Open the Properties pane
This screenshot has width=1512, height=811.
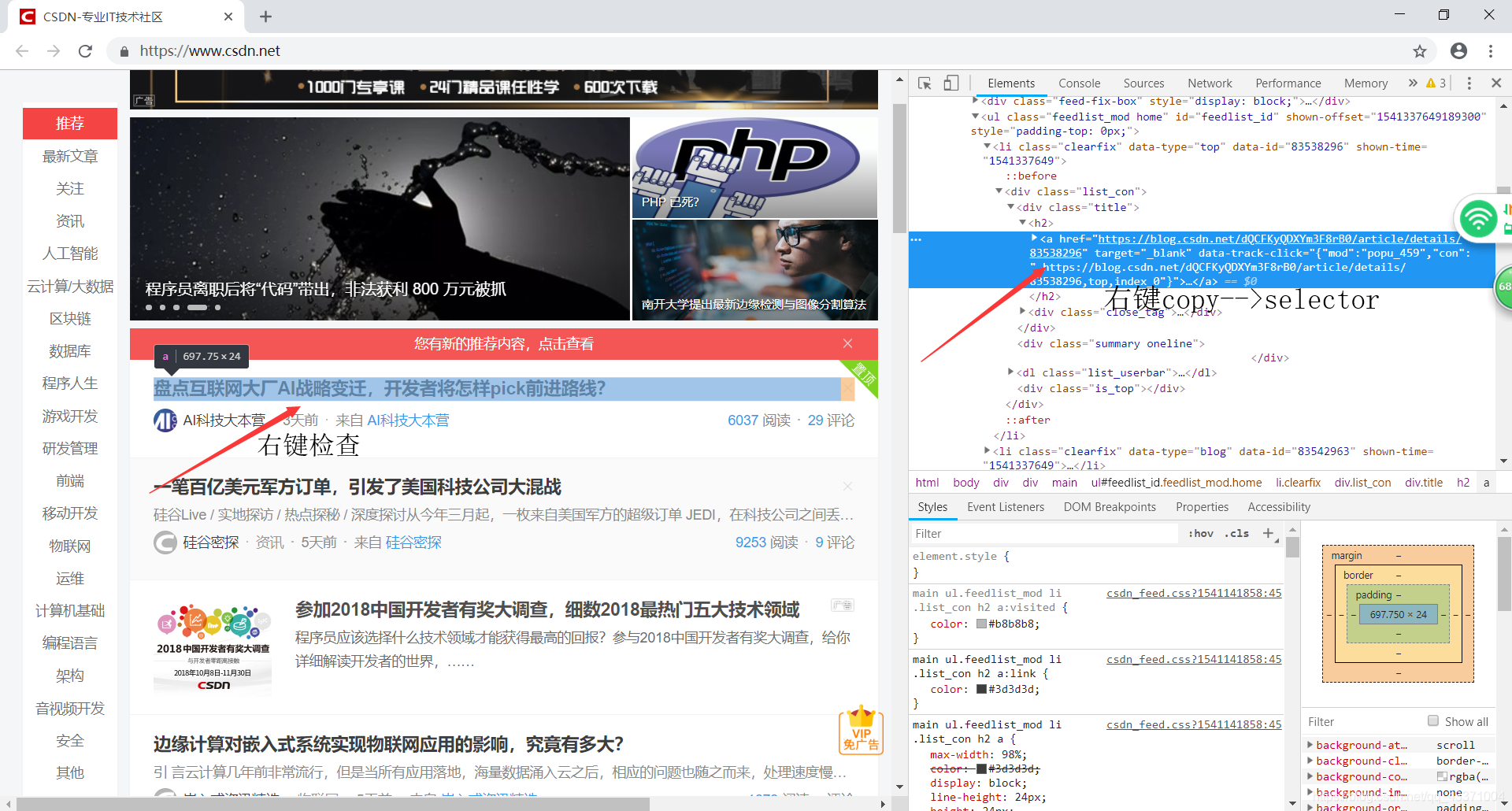1202,507
